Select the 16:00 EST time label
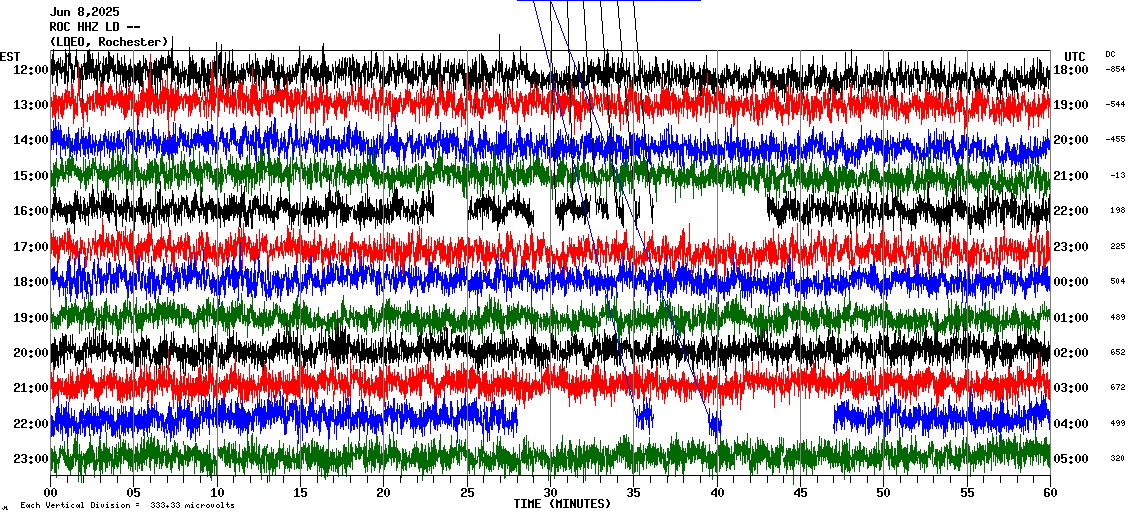 coord(30,211)
